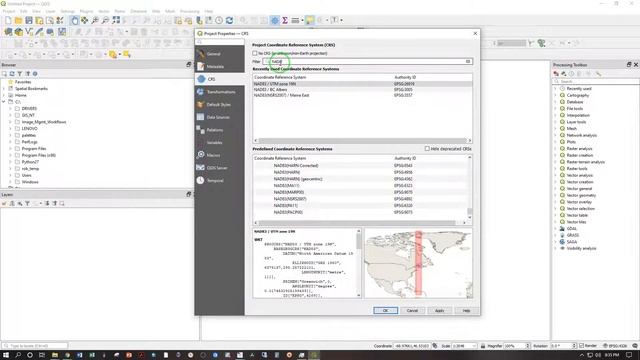Open the Temporal Controller clock icon

point(219,20)
